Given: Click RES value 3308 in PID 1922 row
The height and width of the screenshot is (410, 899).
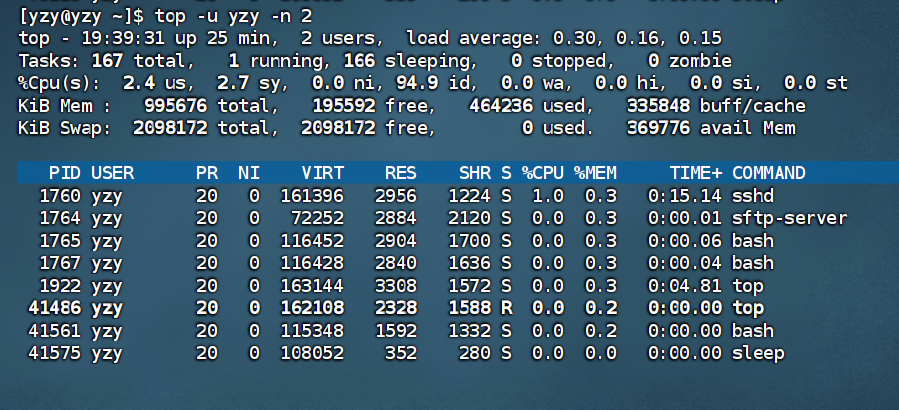Looking at the screenshot, I should (396, 286).
